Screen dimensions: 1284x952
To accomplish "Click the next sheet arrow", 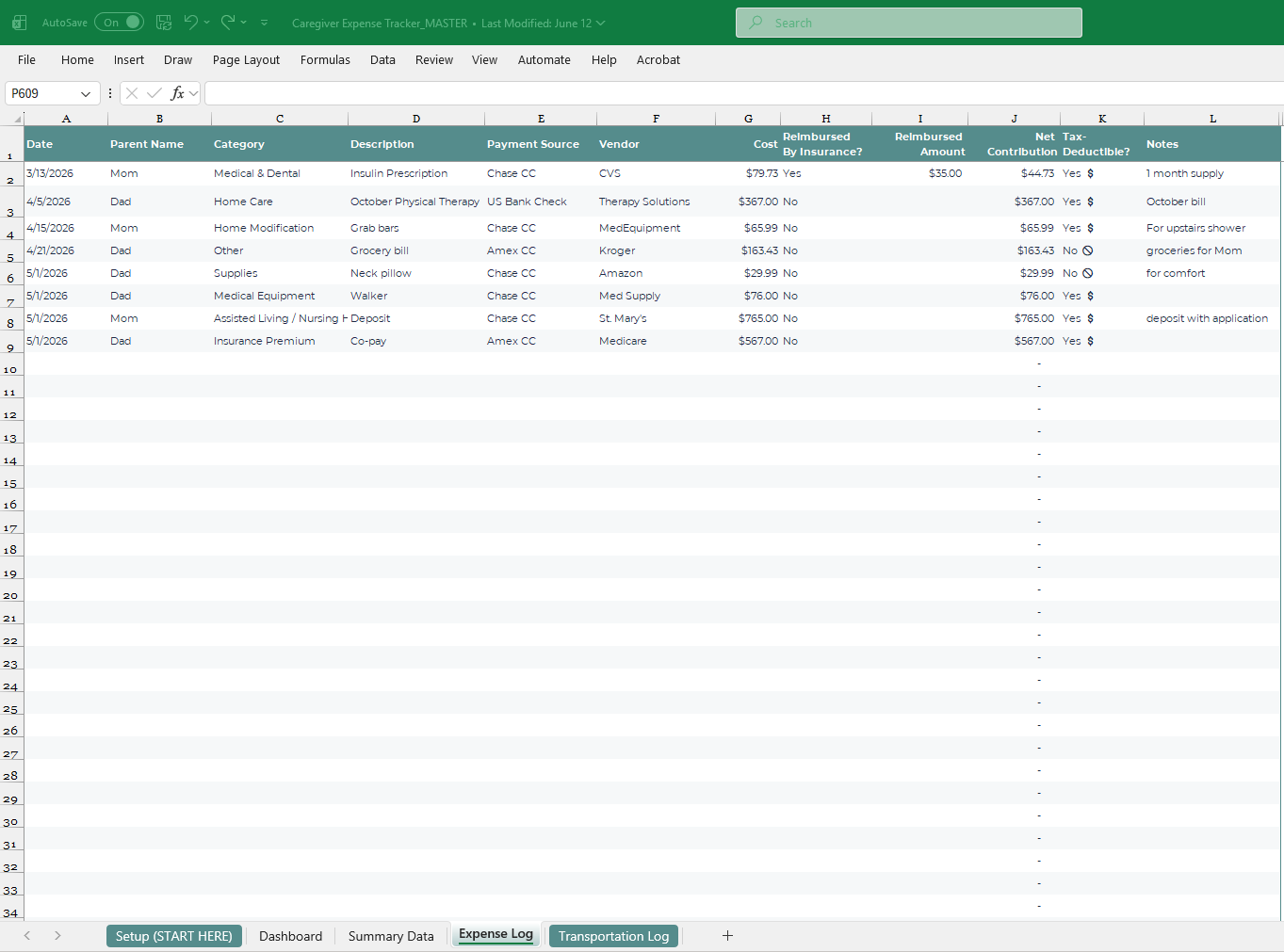I will click(x=57, y=935).
